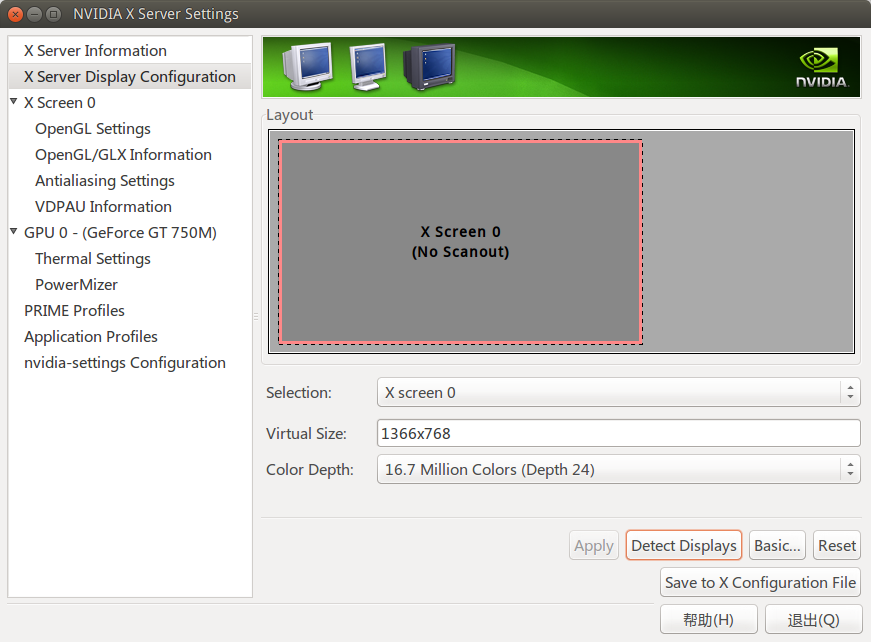Click the 退出(Q) quit button
The width and height of the screenshot is (871, 642).
click(813, 620)
